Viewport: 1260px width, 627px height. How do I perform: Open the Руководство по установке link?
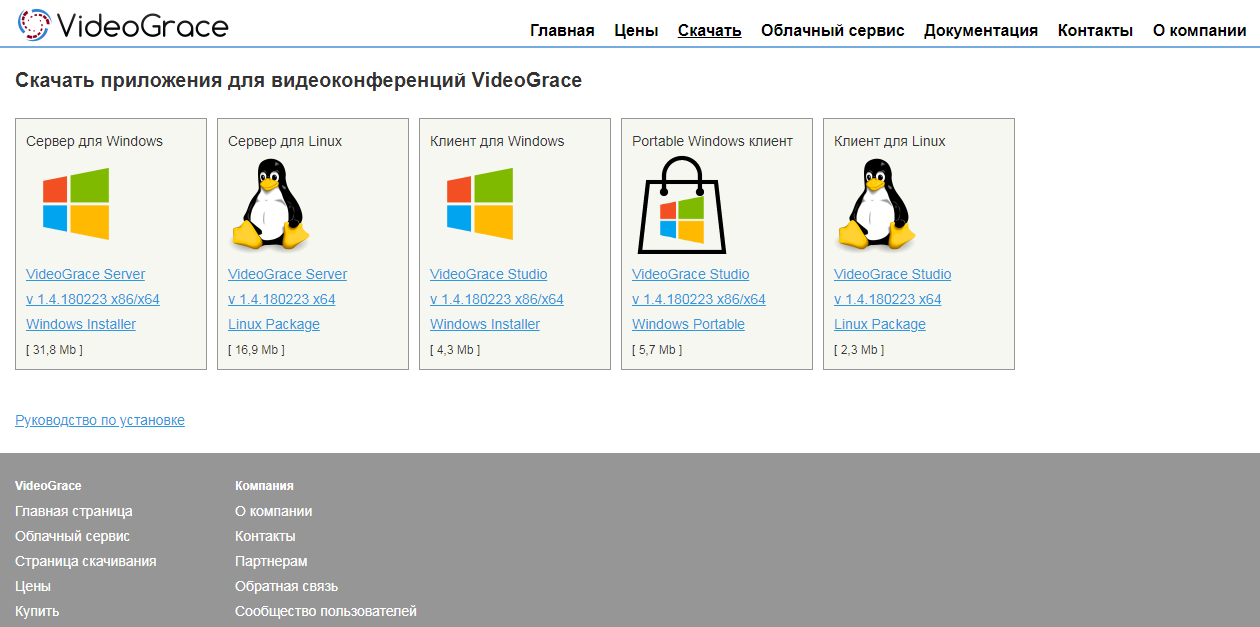(100, 420)
